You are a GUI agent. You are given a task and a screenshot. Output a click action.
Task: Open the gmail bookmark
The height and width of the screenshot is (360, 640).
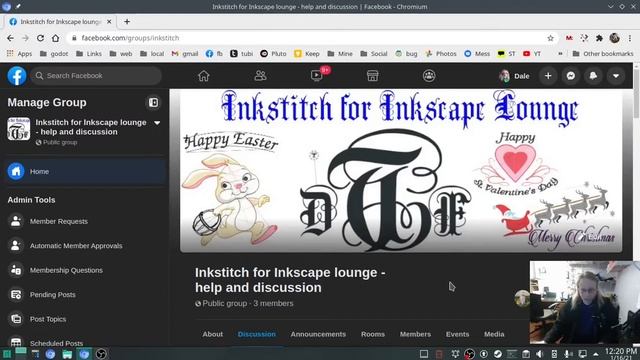coord(185,53)
